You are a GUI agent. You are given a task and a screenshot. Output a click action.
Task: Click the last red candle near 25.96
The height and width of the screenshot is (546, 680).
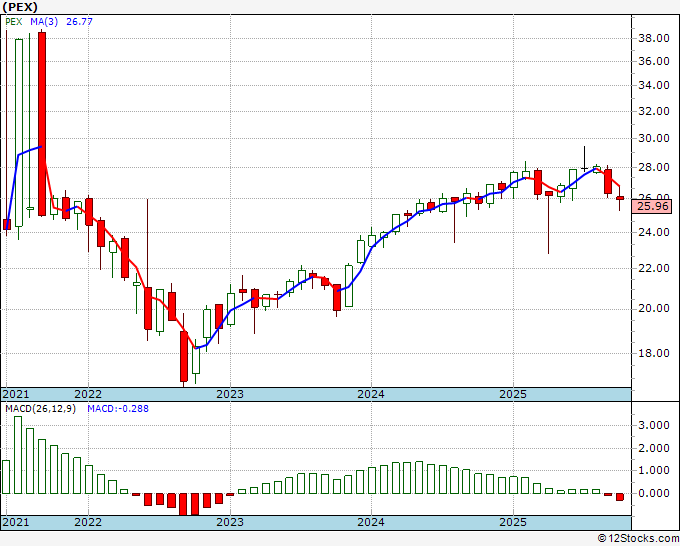620,198
